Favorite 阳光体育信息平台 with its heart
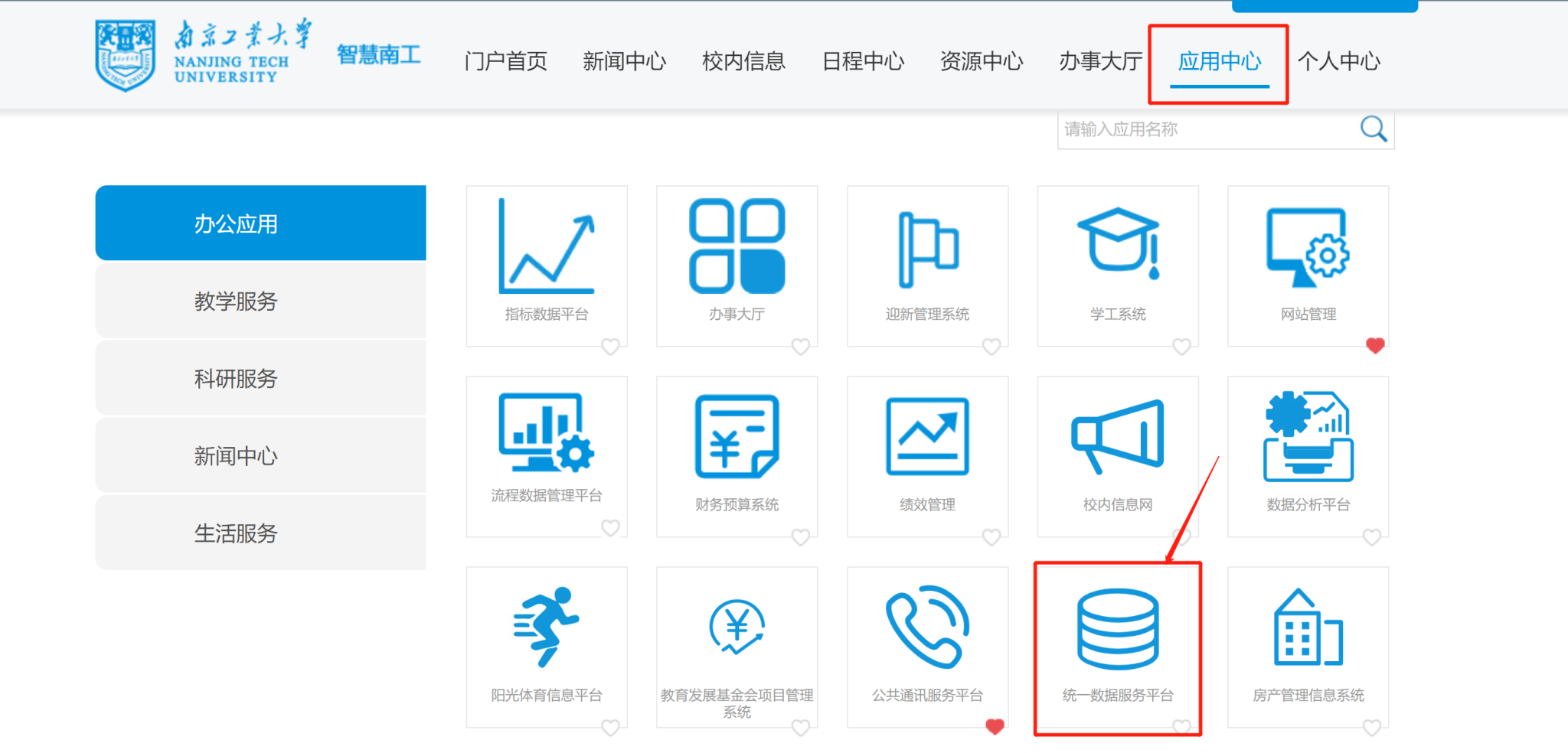1568x753 pixels. [x=610, y=728]
